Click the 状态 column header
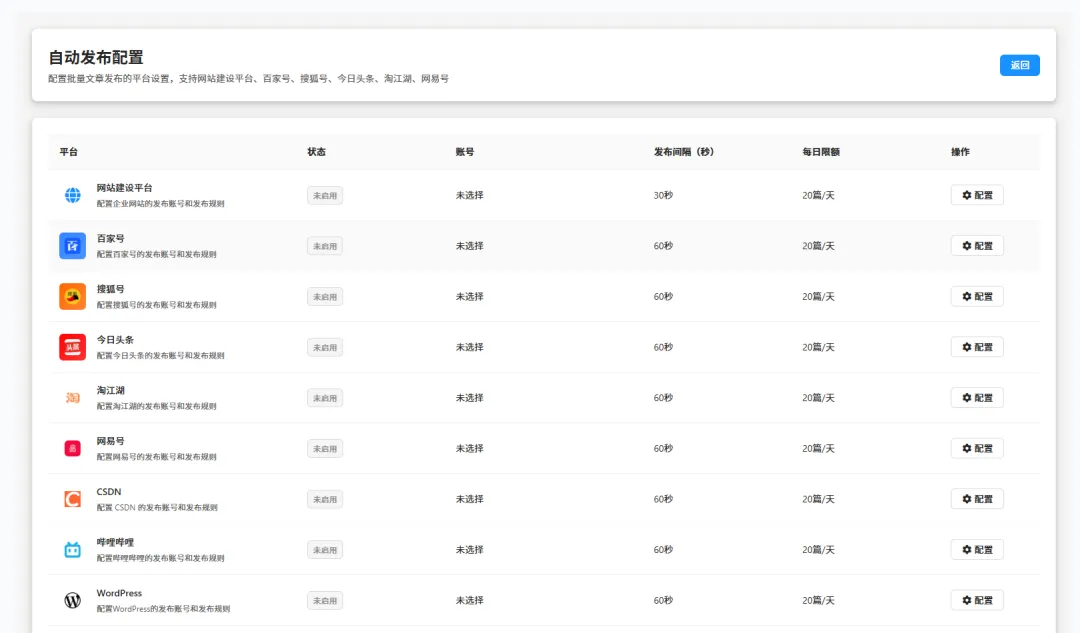 click(316, 152)
